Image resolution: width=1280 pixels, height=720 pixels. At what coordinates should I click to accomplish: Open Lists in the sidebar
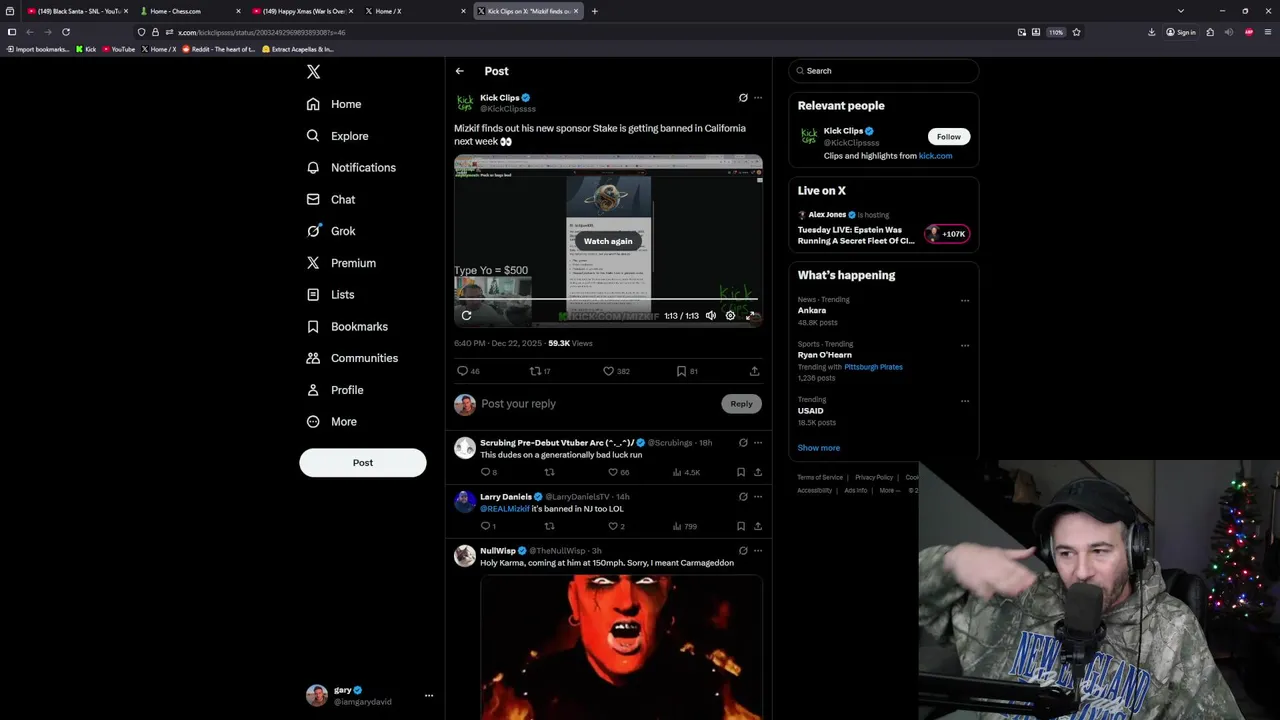pos(330,295)
